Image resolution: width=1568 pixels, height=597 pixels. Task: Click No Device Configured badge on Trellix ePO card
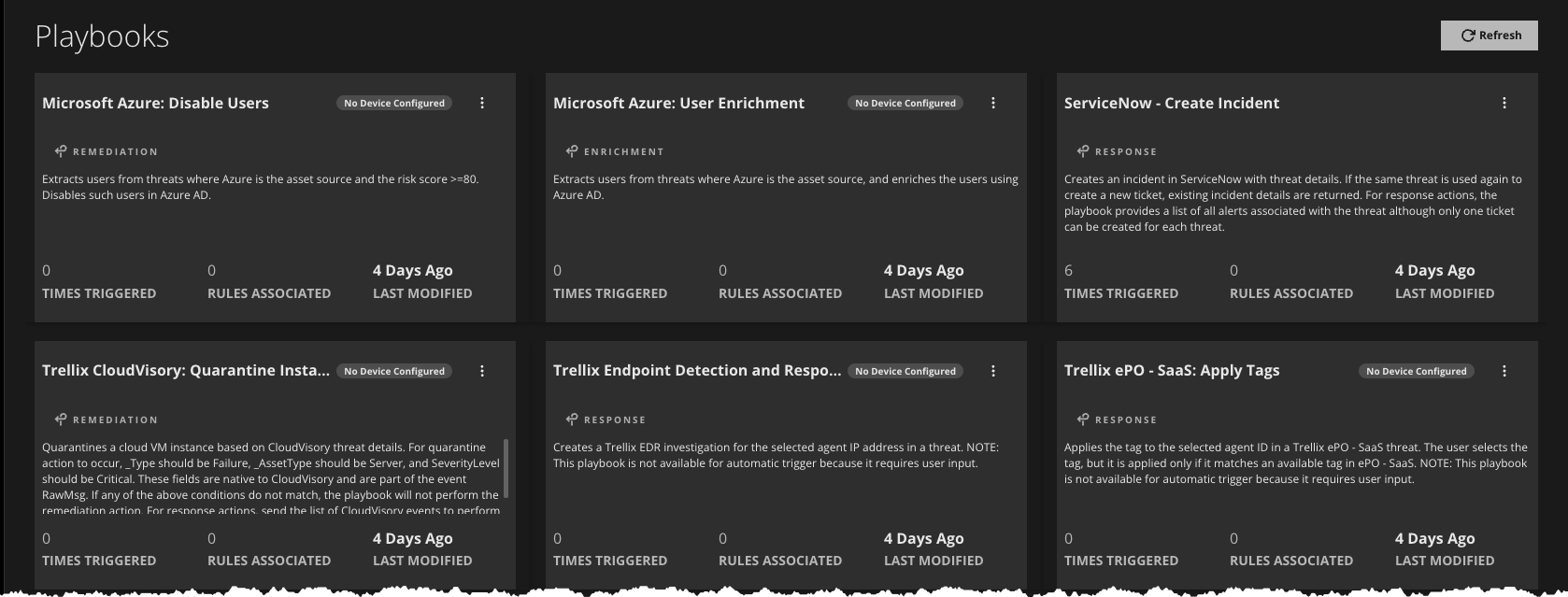pyautogui.click(x=1417, y=371)
